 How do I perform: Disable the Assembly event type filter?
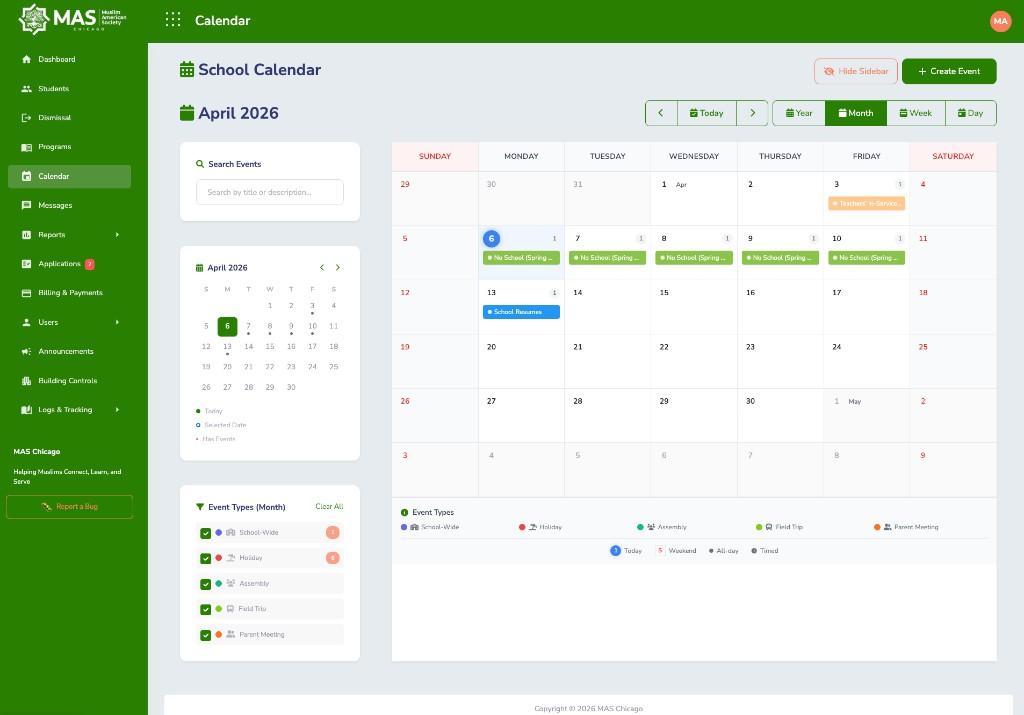206,583
